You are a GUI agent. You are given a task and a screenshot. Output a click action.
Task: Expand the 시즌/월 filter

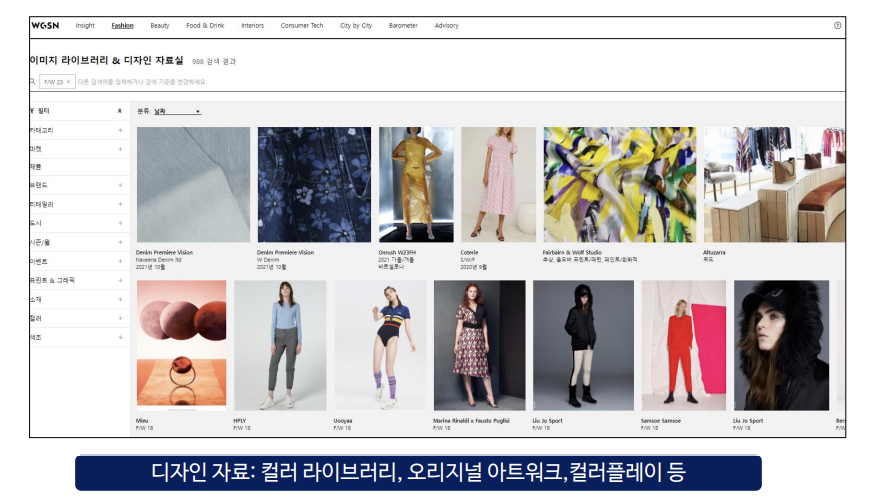pos(120,242)
